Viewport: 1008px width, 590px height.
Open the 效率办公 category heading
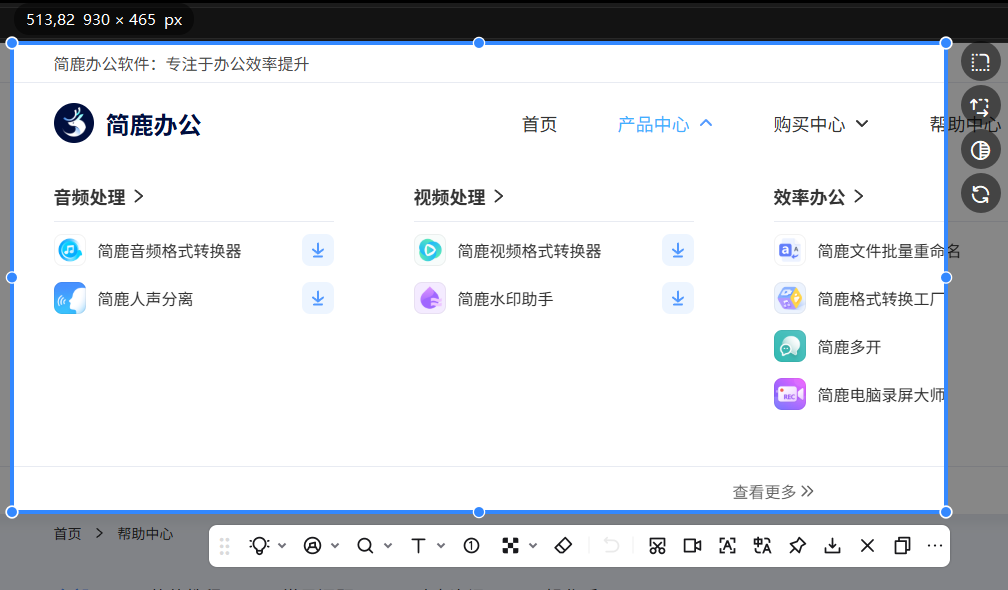809,197
